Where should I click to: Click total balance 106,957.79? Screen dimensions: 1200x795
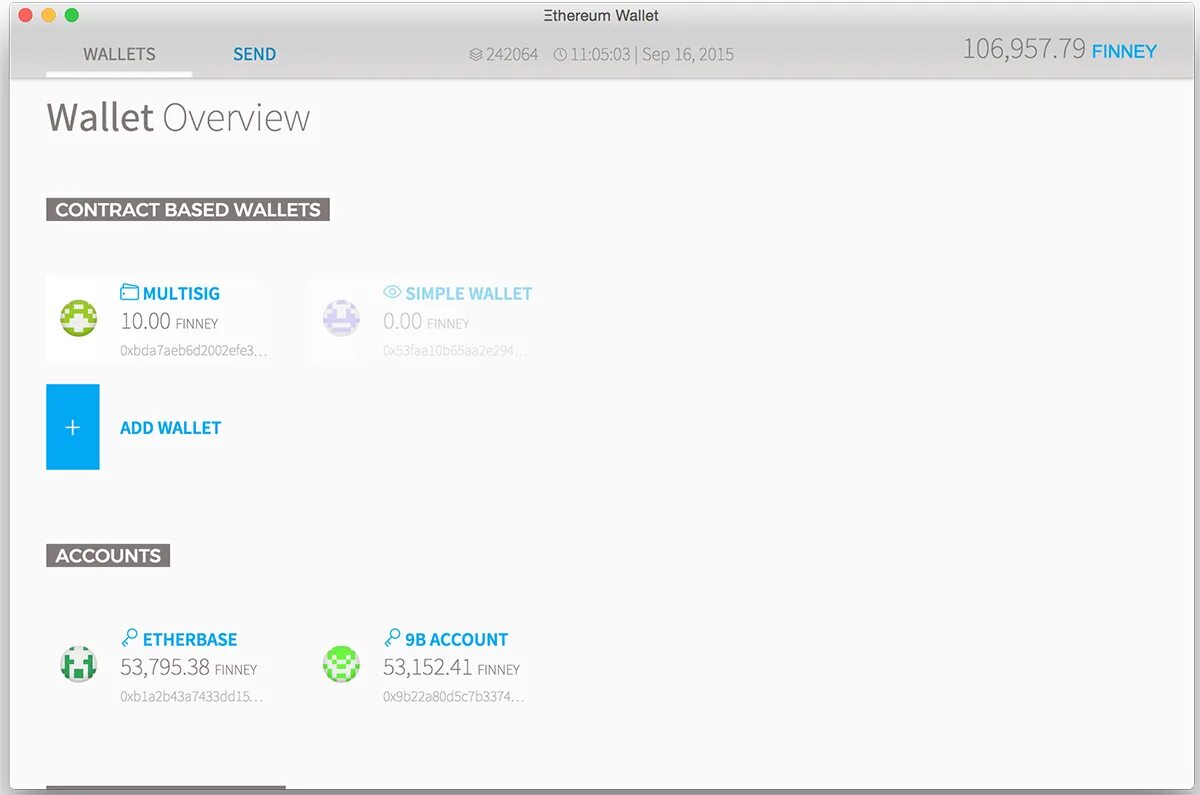pyautogui.click(x=1024, y=49)
